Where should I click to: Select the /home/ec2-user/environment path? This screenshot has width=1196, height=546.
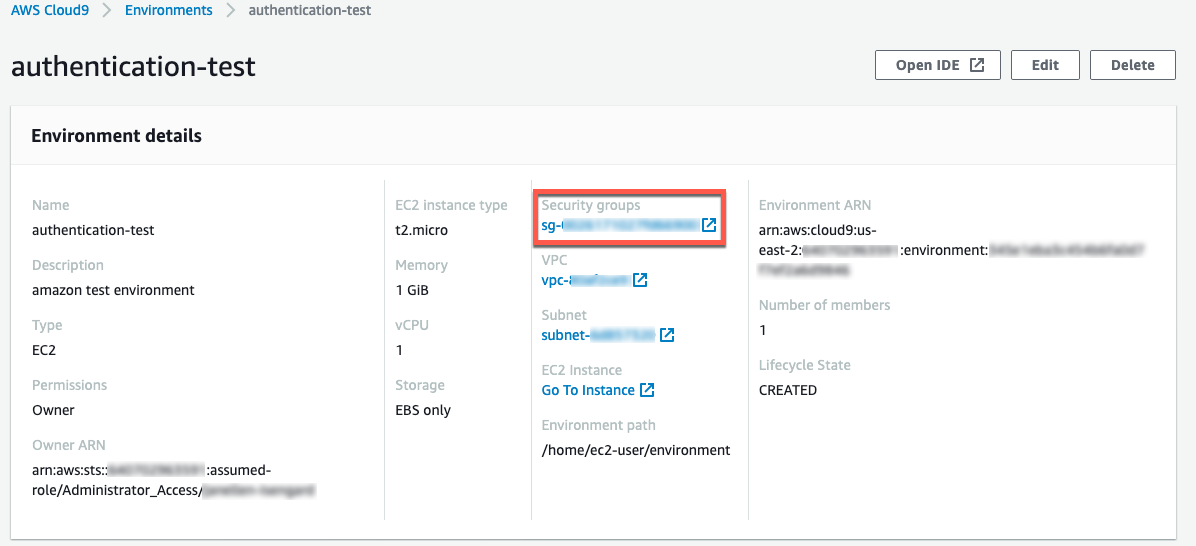point(635,450)
